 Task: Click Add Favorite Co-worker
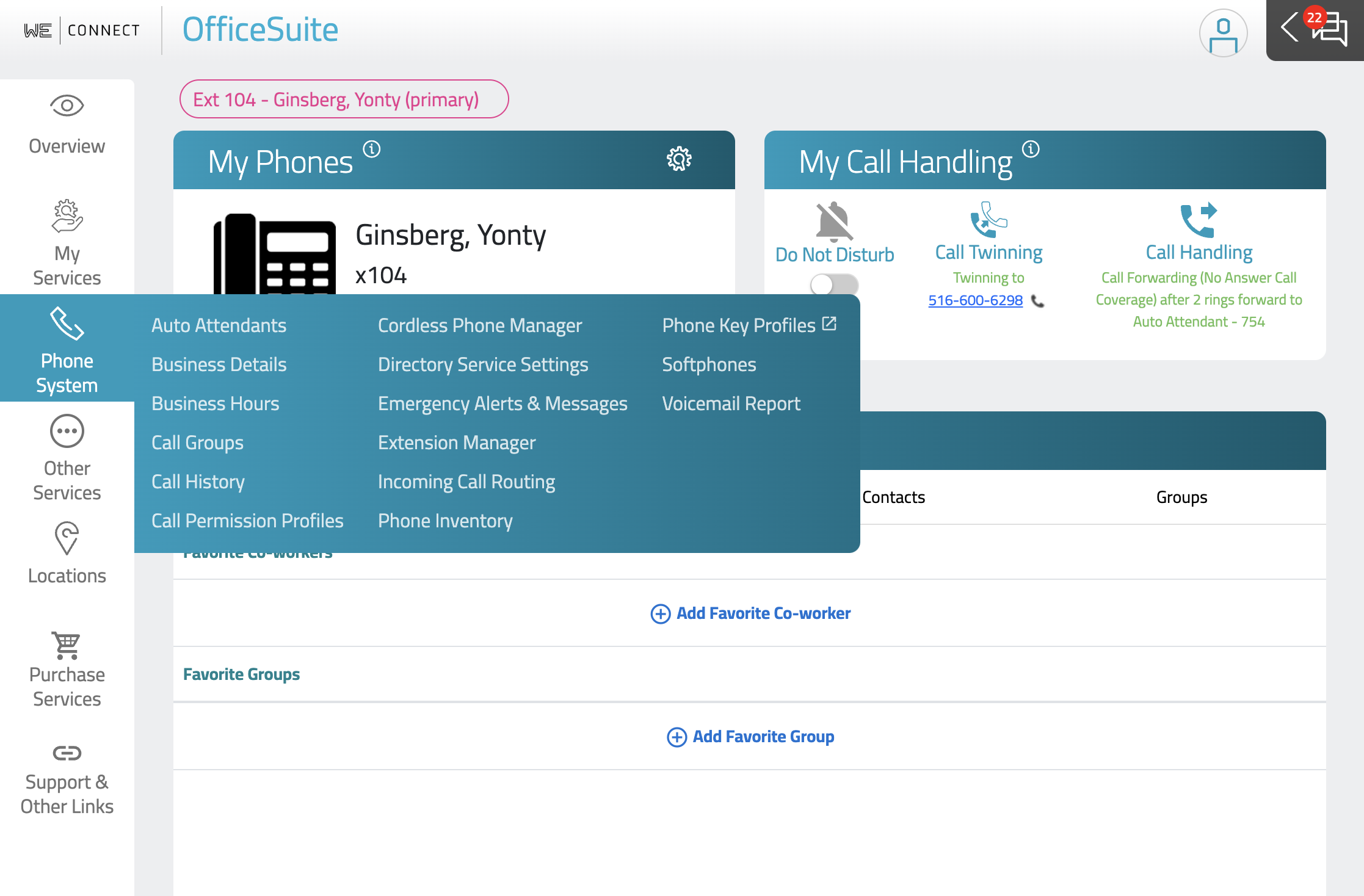(x=750, y=613)
